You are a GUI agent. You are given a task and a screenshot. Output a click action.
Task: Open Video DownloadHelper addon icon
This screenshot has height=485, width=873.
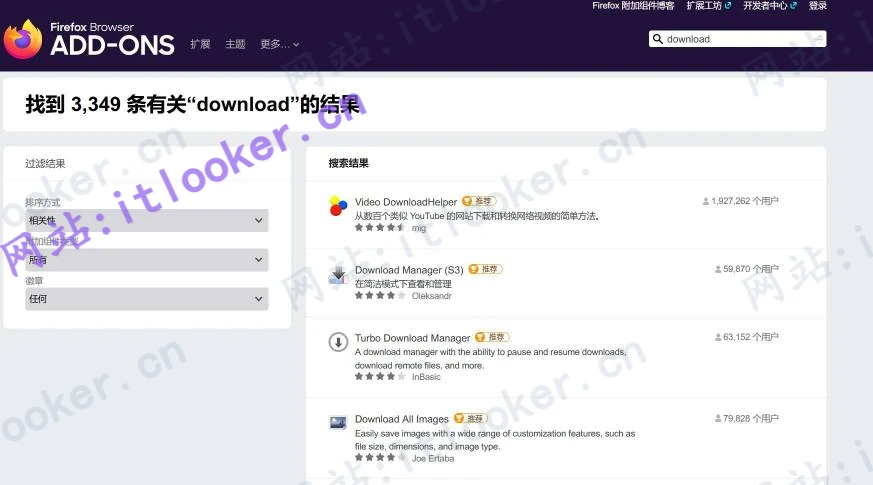(338, 206)
